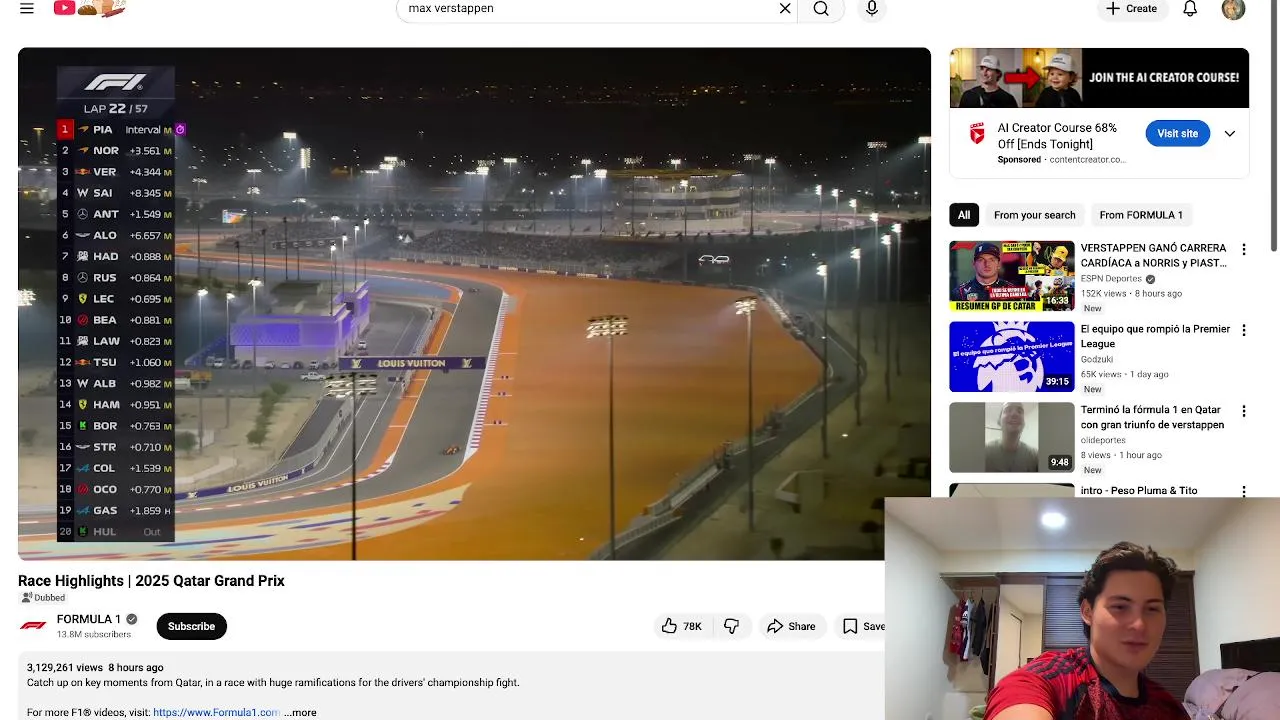Click ESPN Deportes channel name
The image size is (1280, 720).
(x=1111, y=279)
